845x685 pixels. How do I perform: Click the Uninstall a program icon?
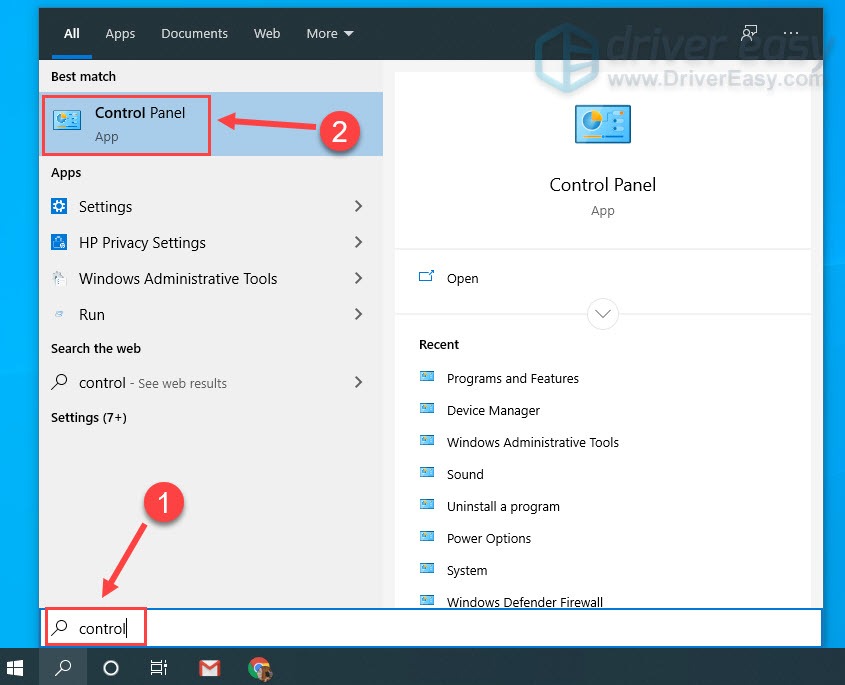tap(427, 504)
